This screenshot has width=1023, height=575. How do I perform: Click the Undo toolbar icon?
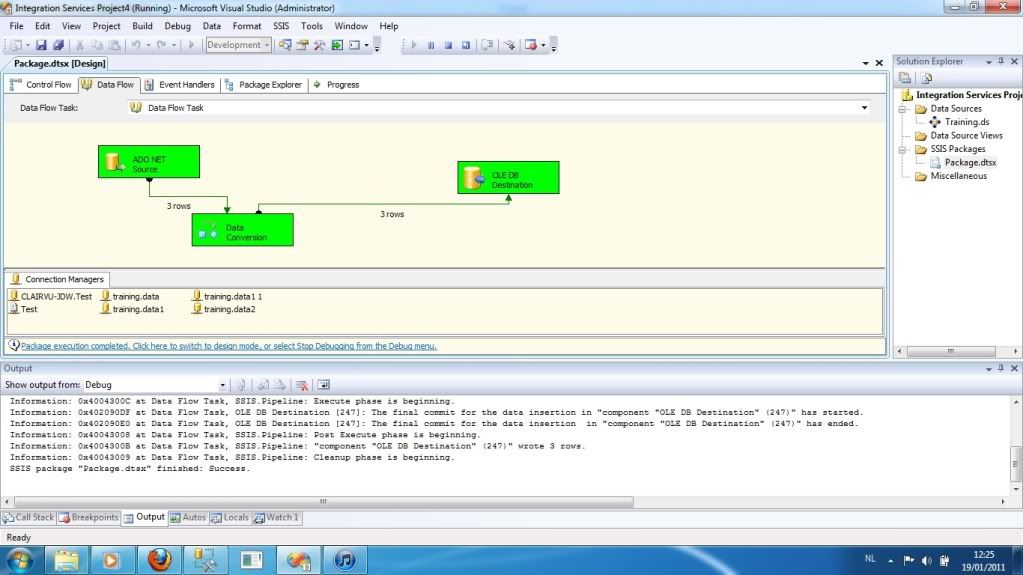(136, 45)
